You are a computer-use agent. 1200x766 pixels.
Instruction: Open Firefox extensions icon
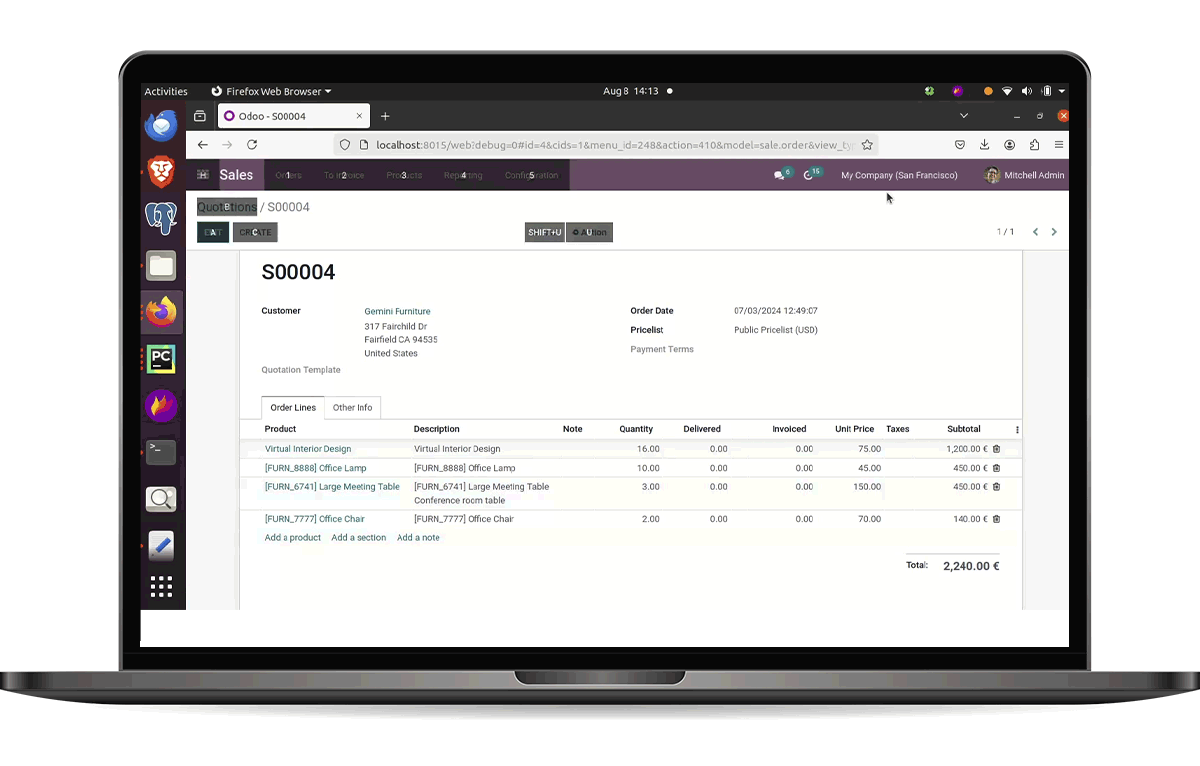coord(1035,145)
